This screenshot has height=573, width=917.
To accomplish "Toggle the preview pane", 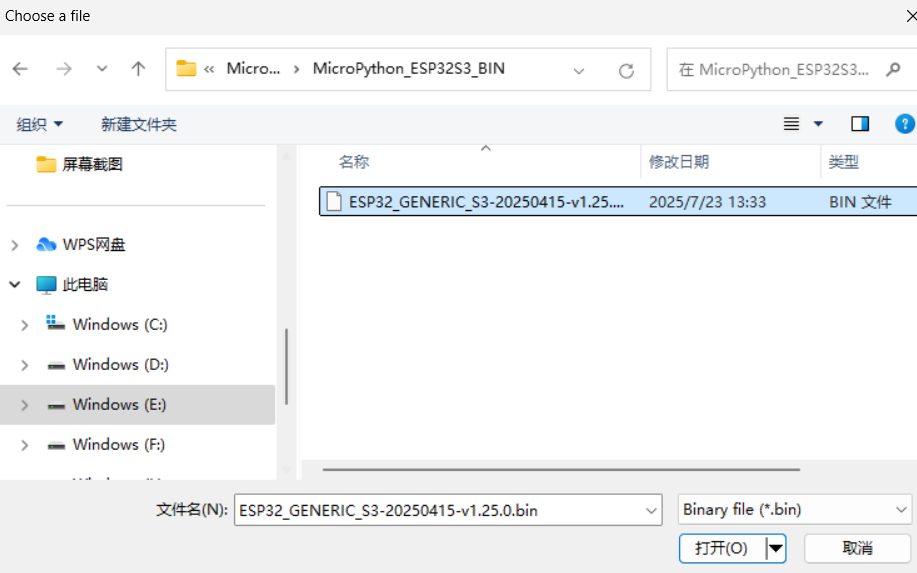I will [x=860, y=123].
